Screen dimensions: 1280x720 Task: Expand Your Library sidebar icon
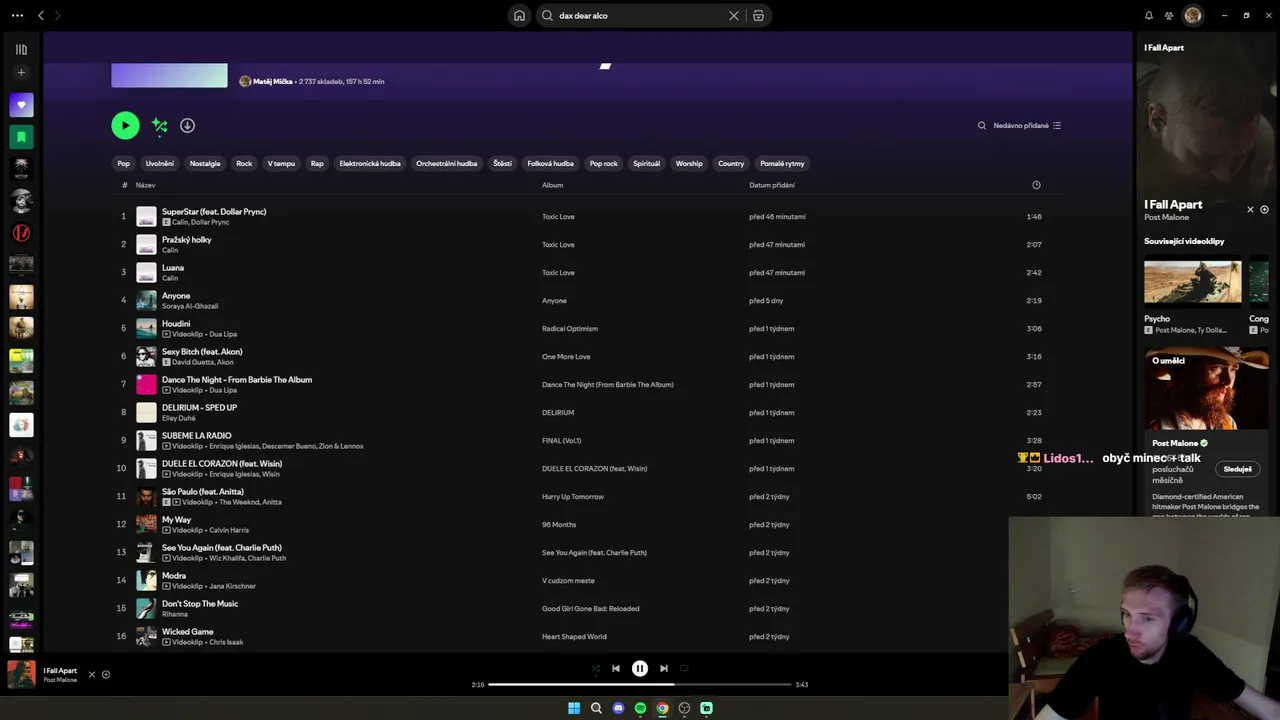[x=21, y=49]
